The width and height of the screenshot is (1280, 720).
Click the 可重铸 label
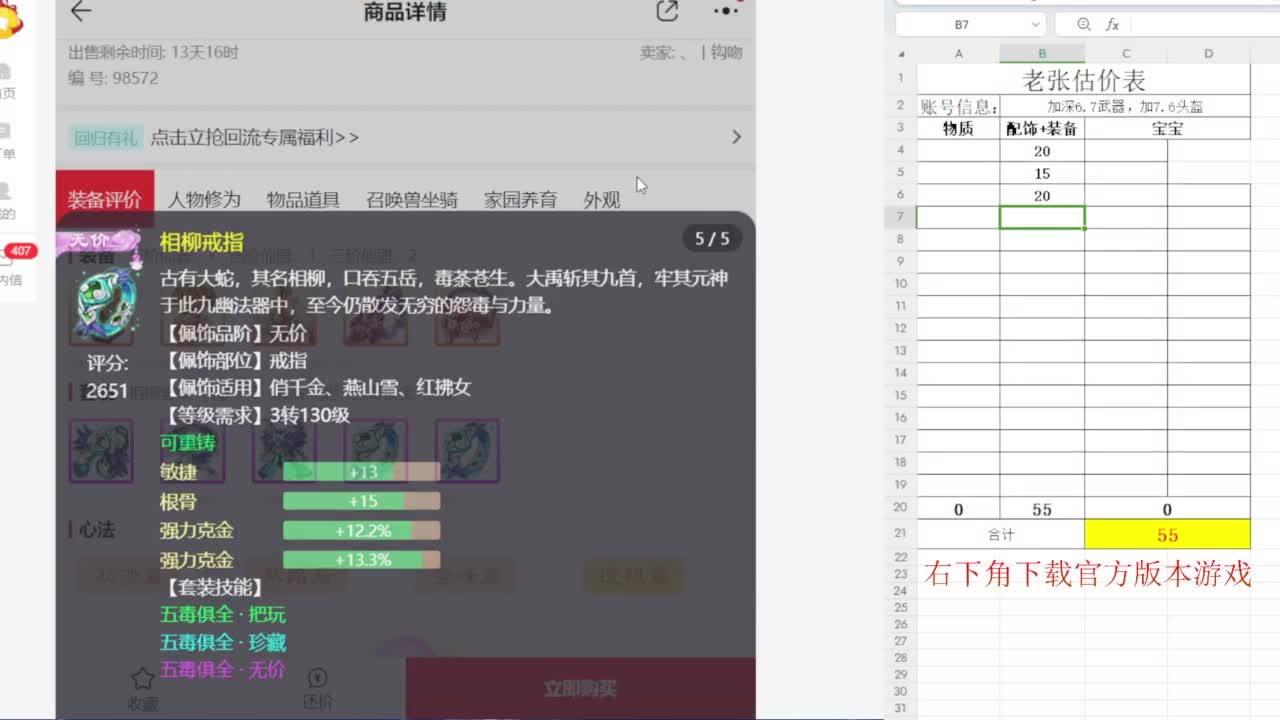(188, 442)
